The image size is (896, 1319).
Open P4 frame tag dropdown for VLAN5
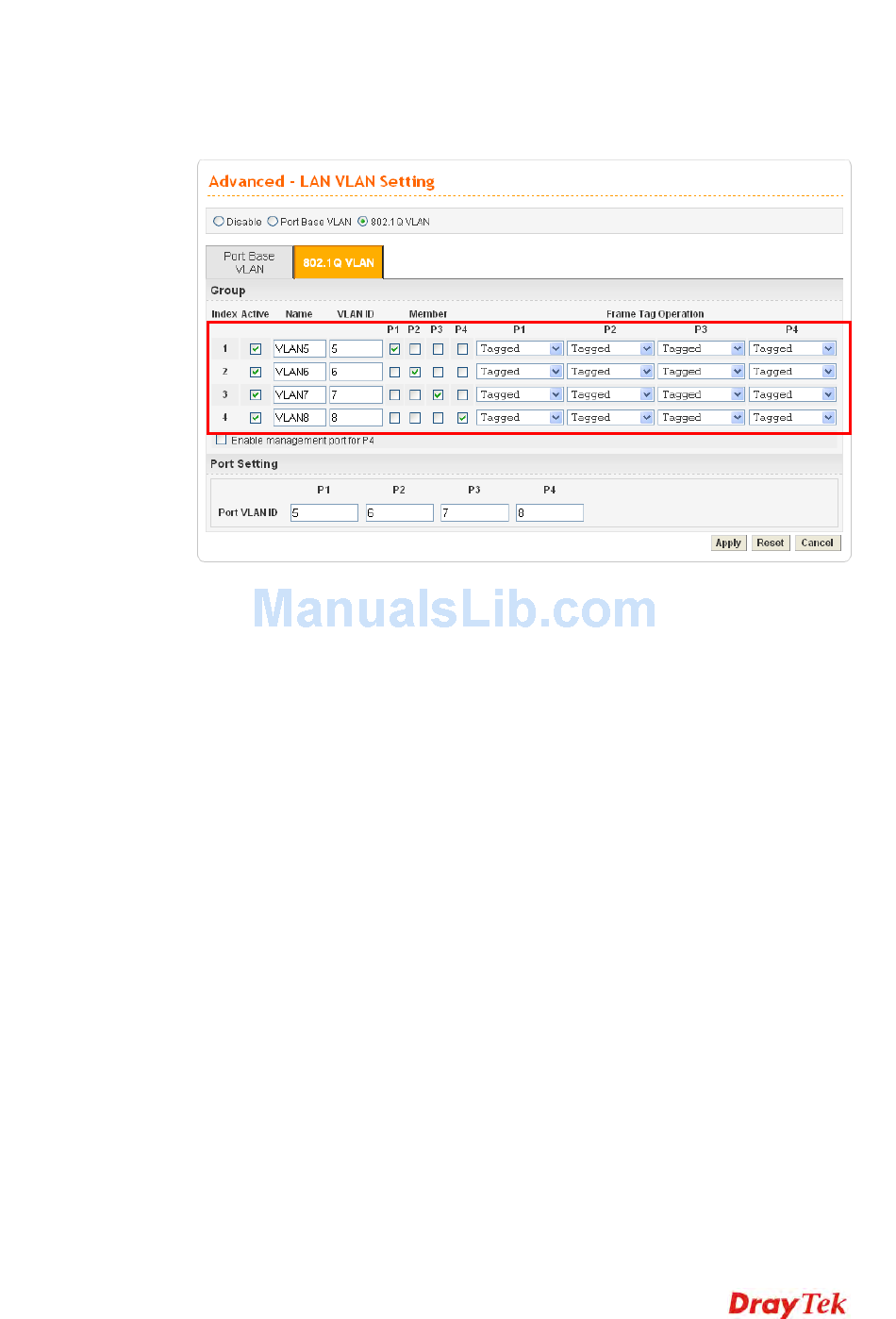(x=792, y=348)
